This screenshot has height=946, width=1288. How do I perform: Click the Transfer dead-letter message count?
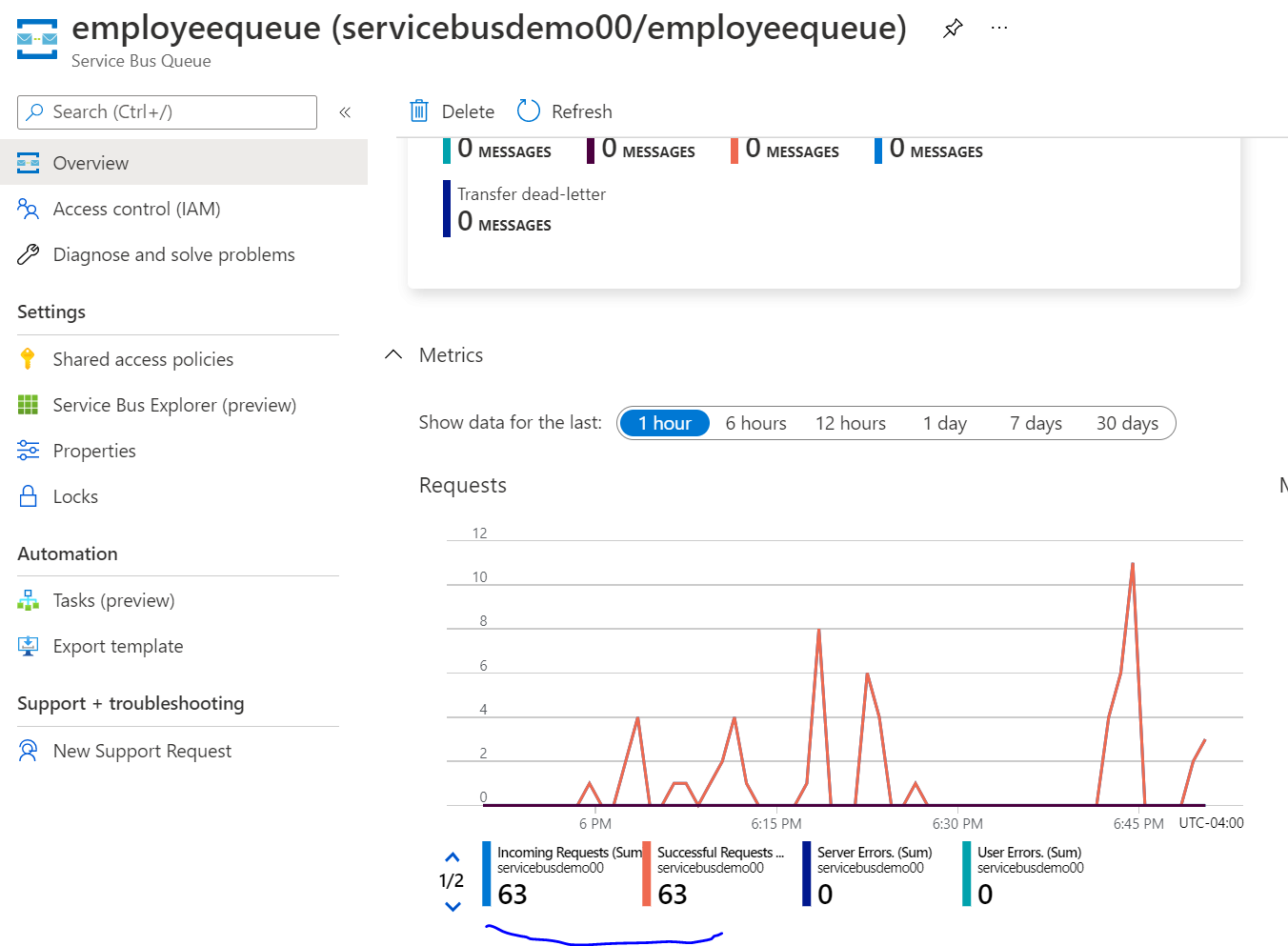pos(504,222)
